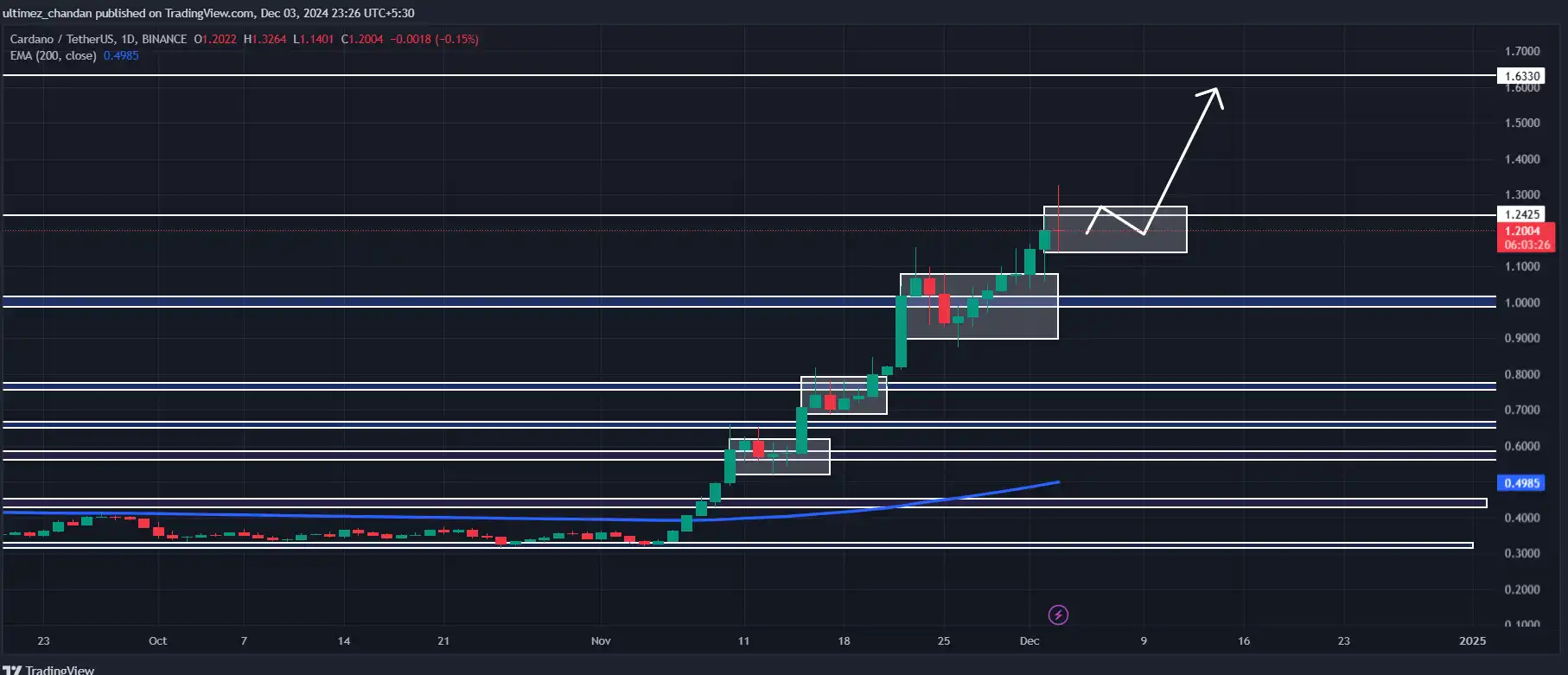
Task: Click the purple lightning event icon
Action: coord(1058,615)
